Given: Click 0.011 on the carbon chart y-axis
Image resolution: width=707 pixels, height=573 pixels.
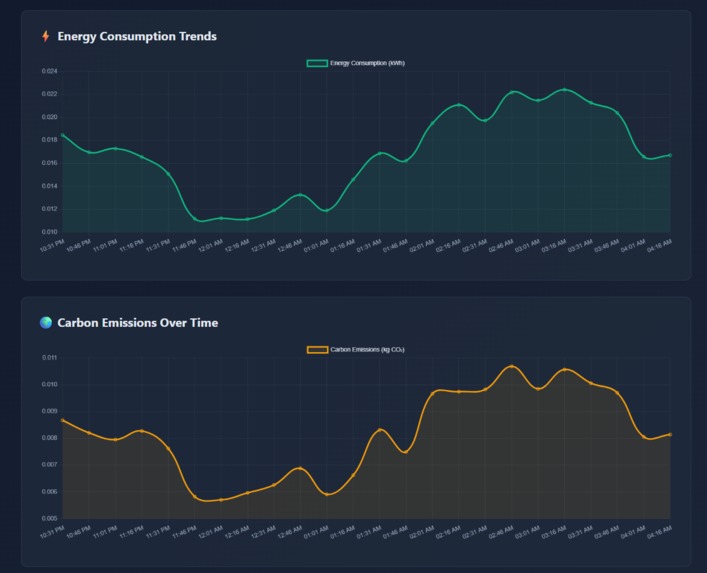Looking at the screenshot, I should pyautogui.click(x=50, y=358).
